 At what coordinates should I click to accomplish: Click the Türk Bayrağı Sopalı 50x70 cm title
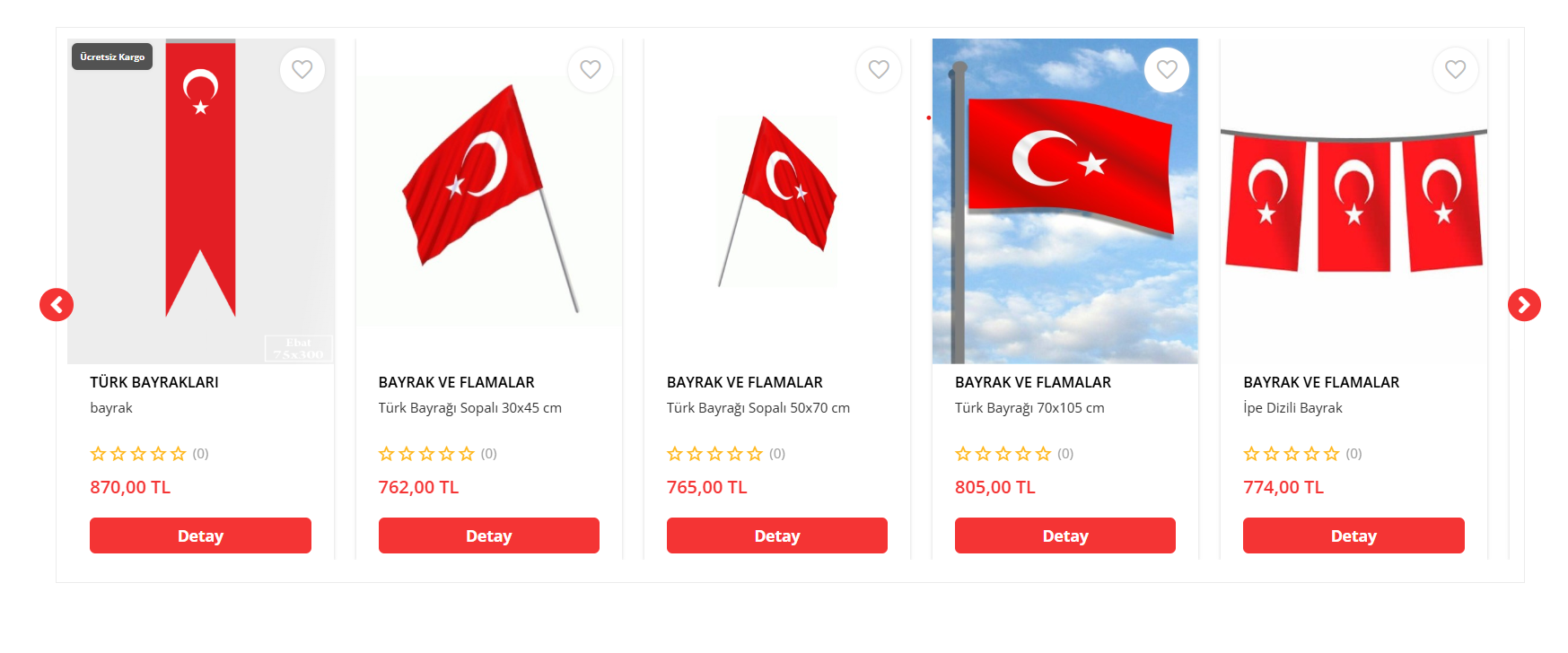758,408
